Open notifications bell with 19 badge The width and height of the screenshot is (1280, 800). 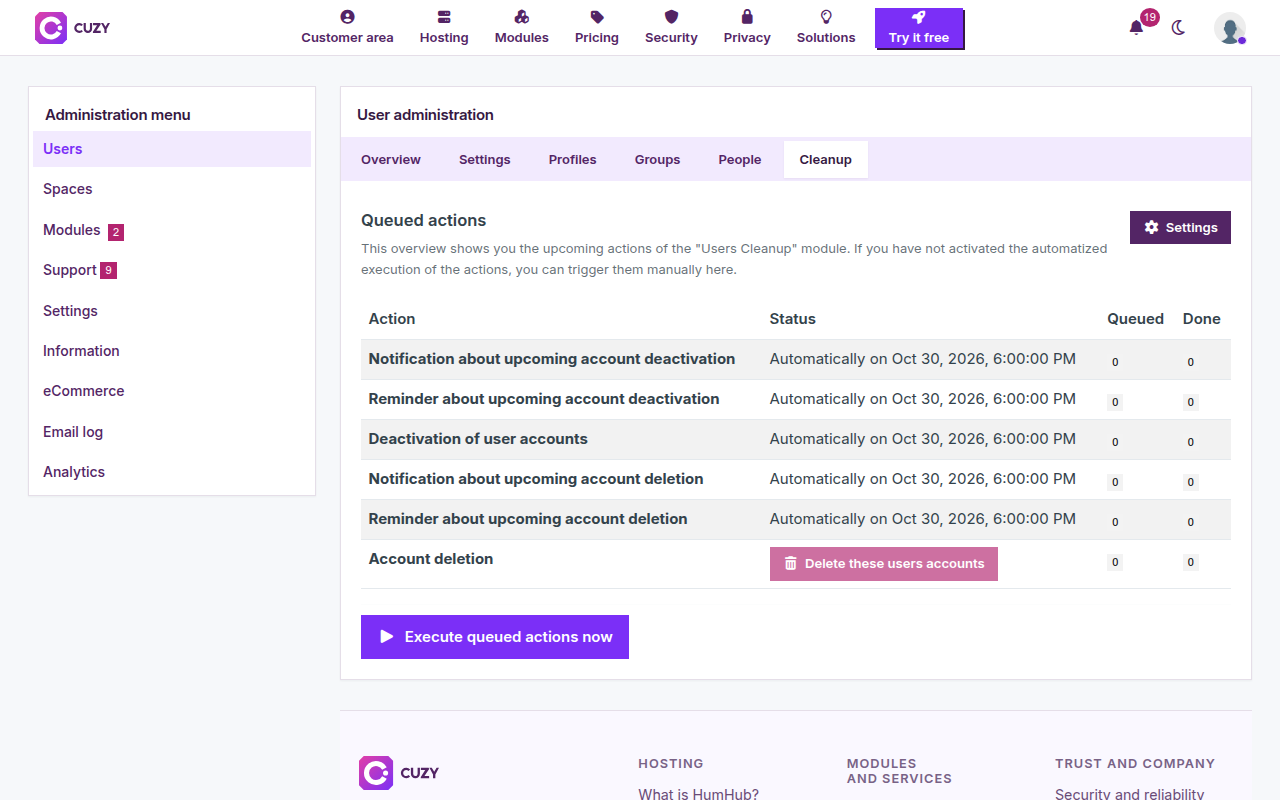coord(1136,27)
